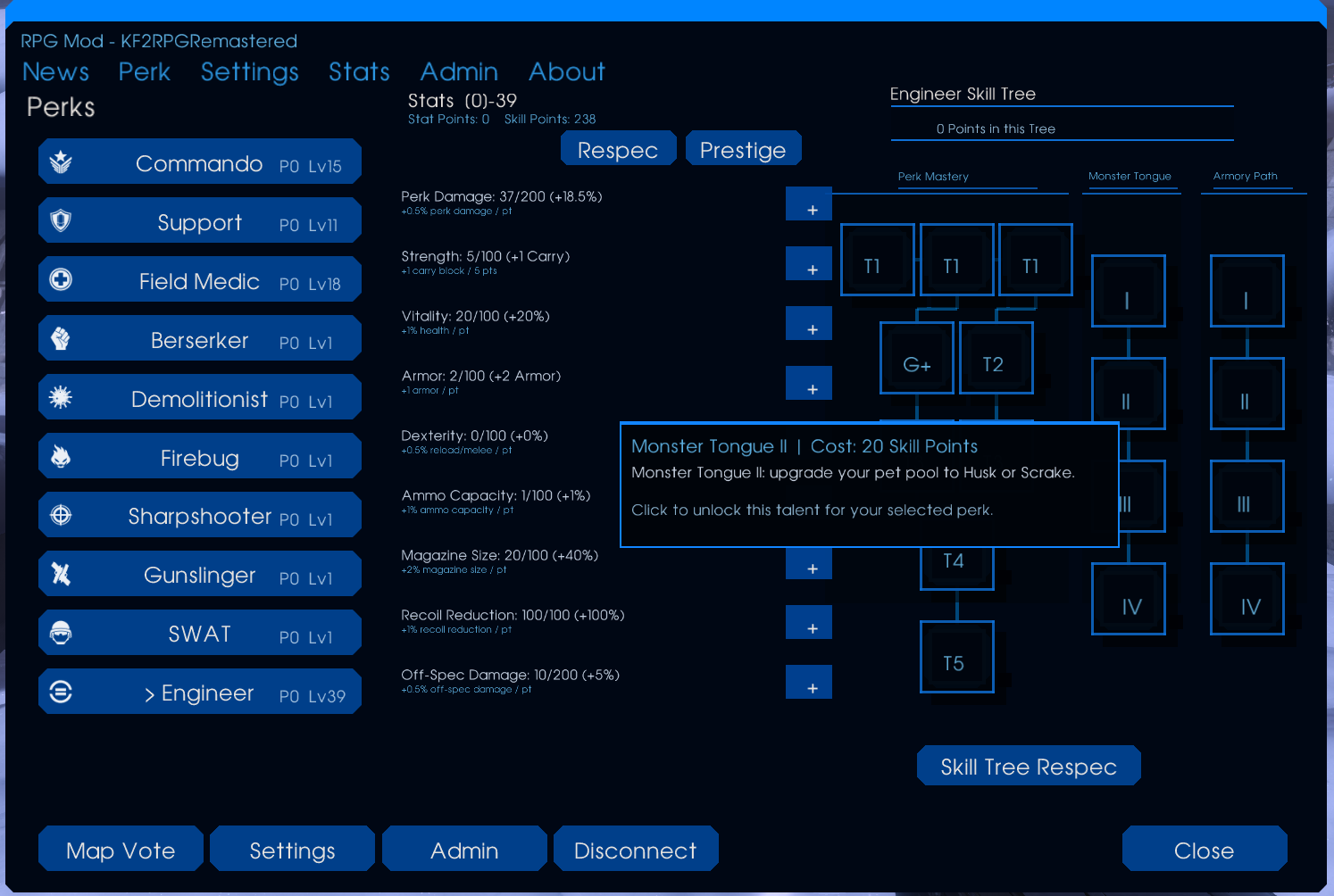Select the Firebug perk row
1334x896 pixels.
coord(200,456)
